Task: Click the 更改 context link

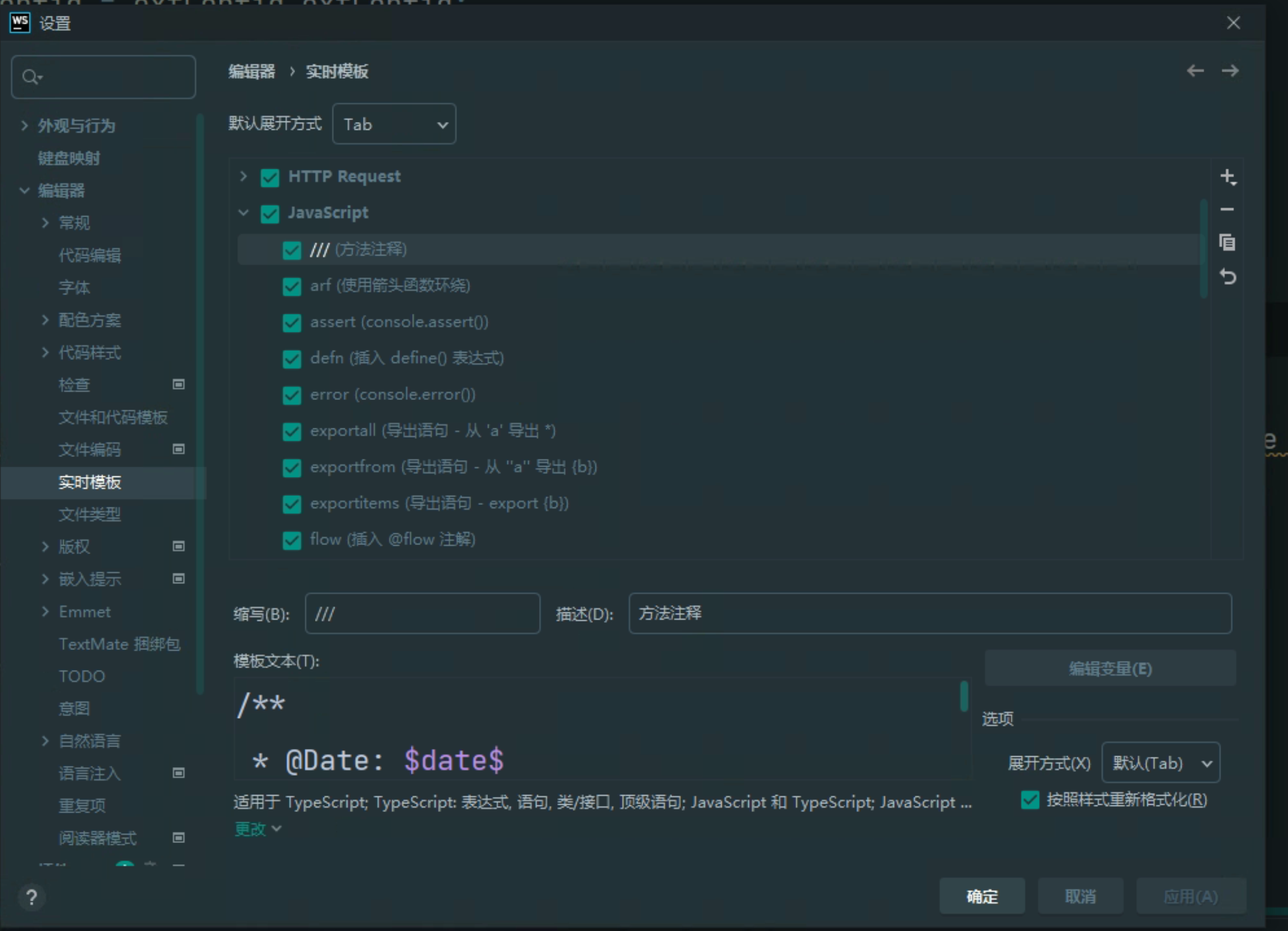Action: [257, 829]
